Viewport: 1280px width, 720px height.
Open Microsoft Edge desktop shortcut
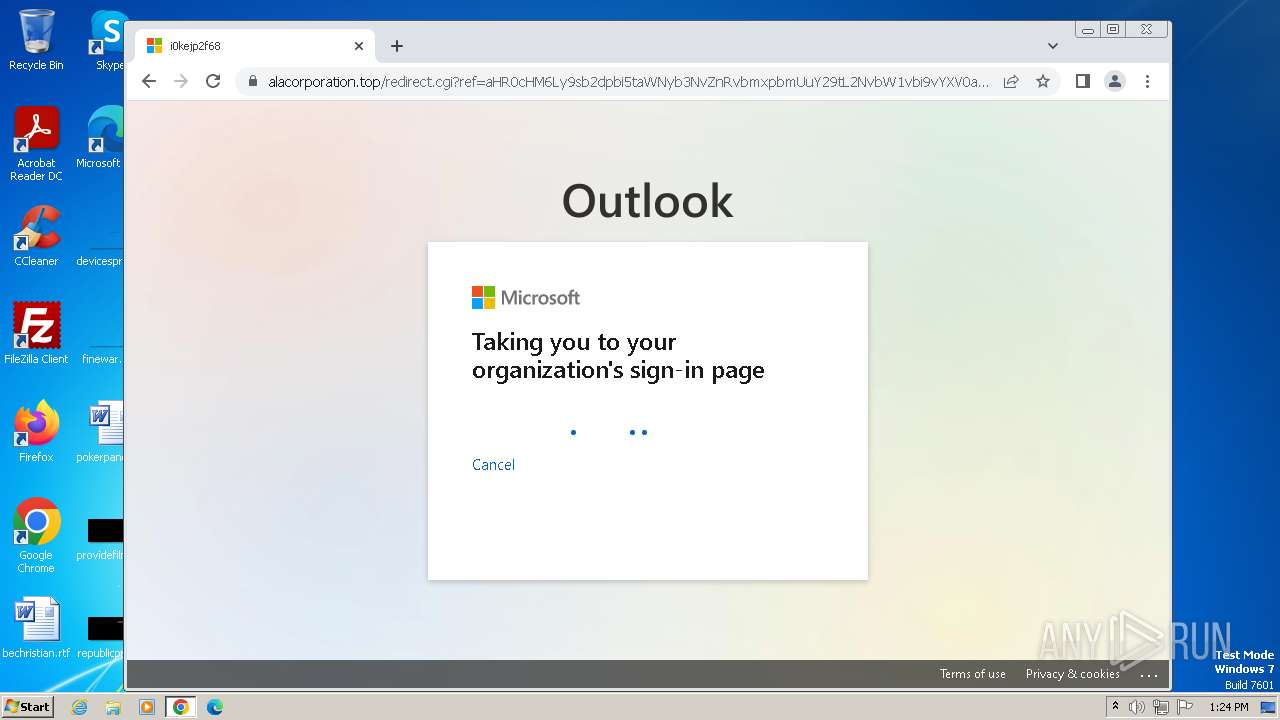100,138
